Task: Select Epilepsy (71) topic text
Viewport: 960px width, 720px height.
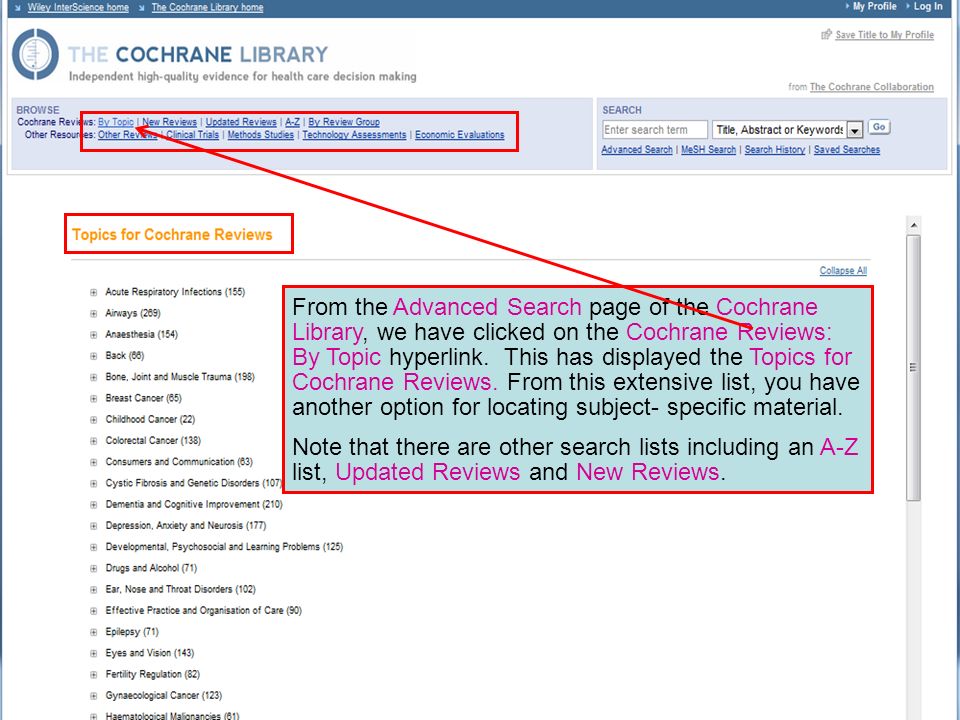Action: point(132,631)
